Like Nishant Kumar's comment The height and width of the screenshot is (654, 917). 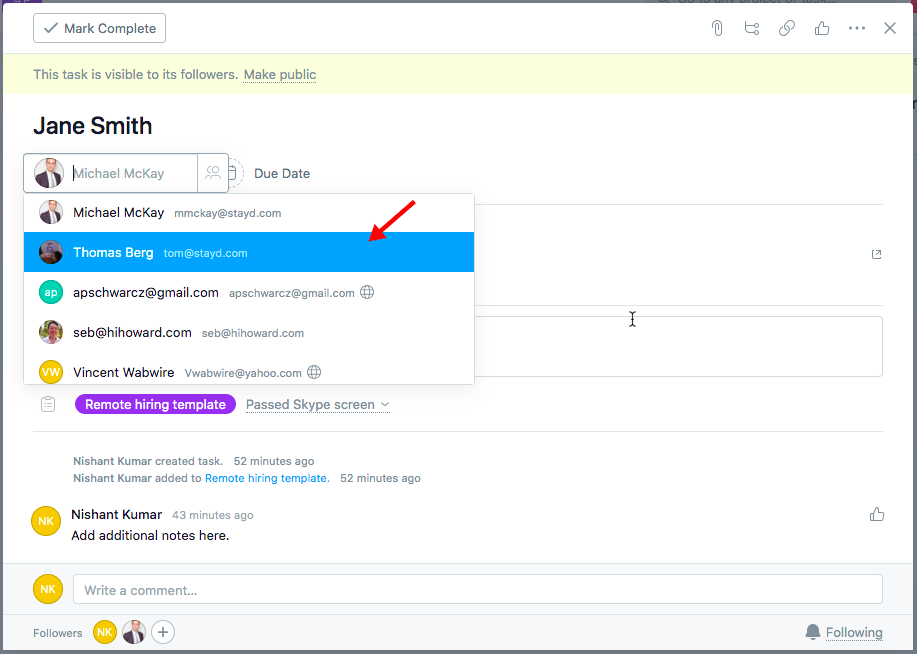pyautogui.click(x=876, y=514)
